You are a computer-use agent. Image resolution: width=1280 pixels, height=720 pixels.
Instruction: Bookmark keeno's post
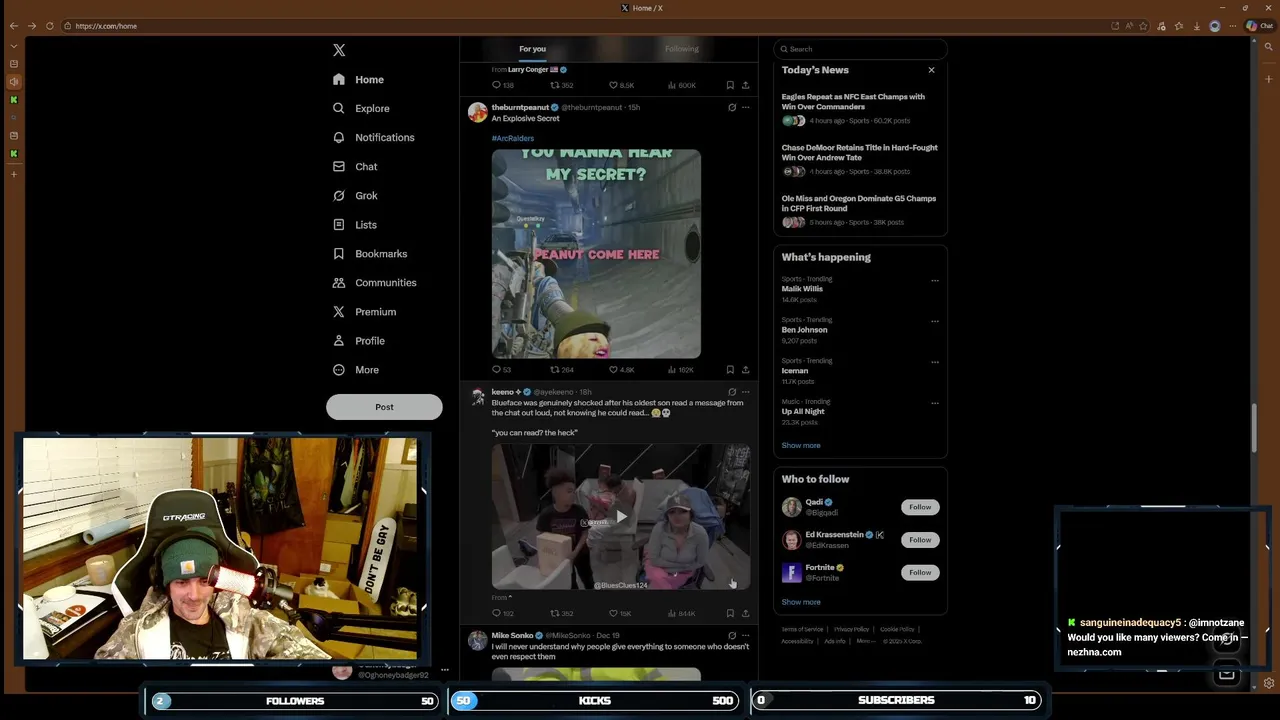pyautogui.click(x=730, y=613)
